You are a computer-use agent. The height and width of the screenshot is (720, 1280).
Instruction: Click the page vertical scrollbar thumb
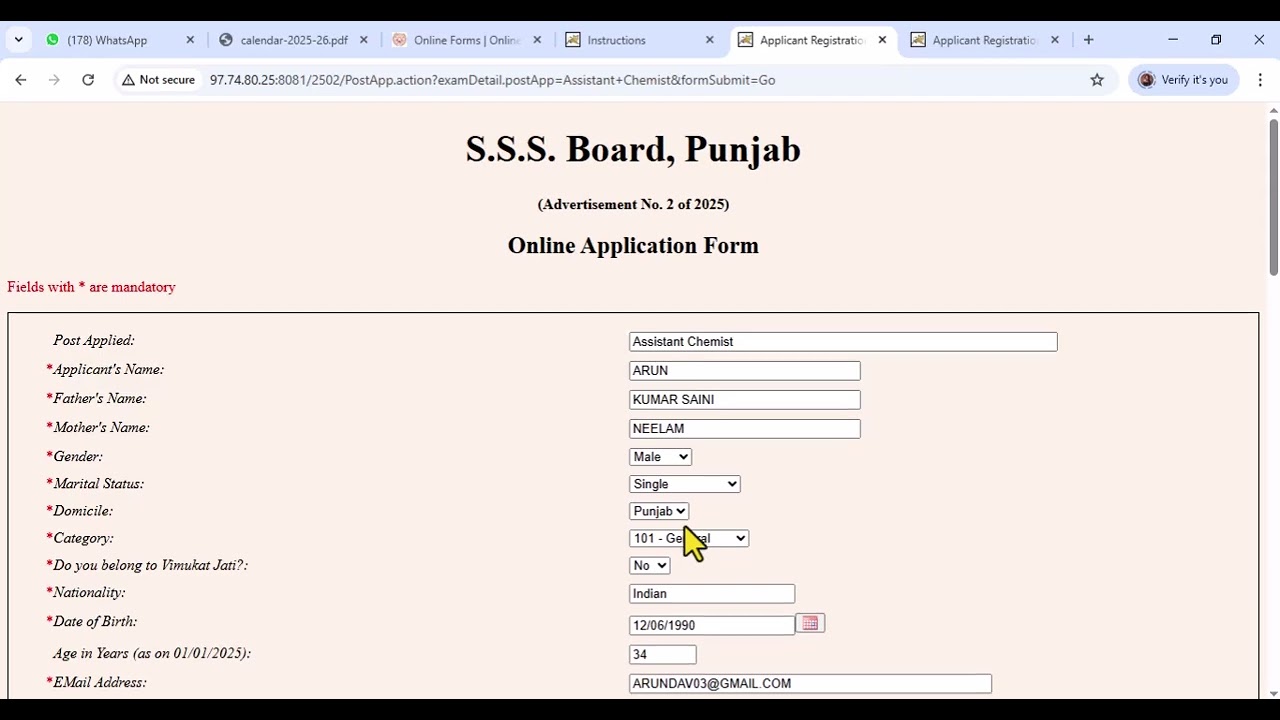click(1273, 196)
